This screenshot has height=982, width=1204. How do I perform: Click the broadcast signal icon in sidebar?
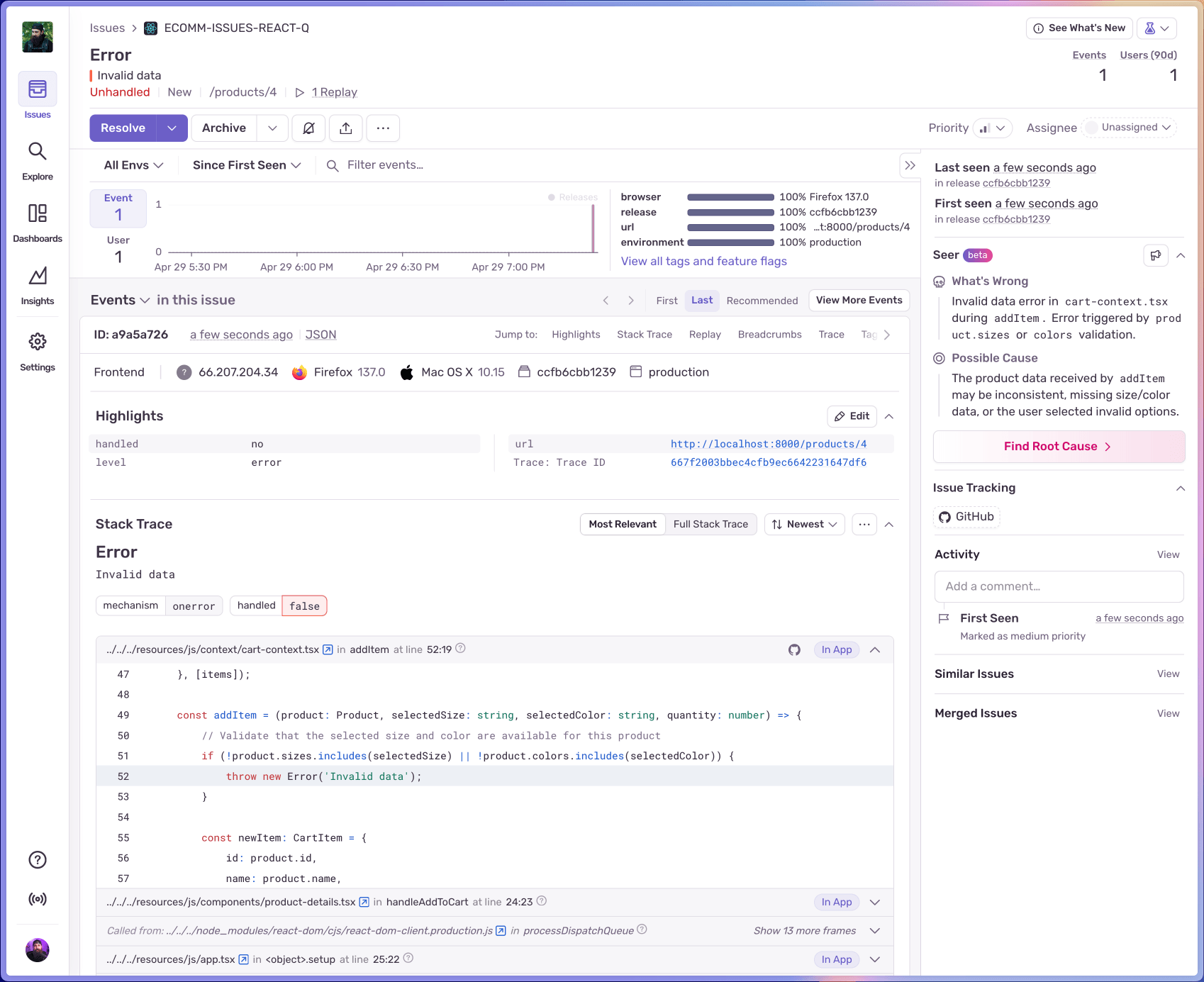(38, 899)
